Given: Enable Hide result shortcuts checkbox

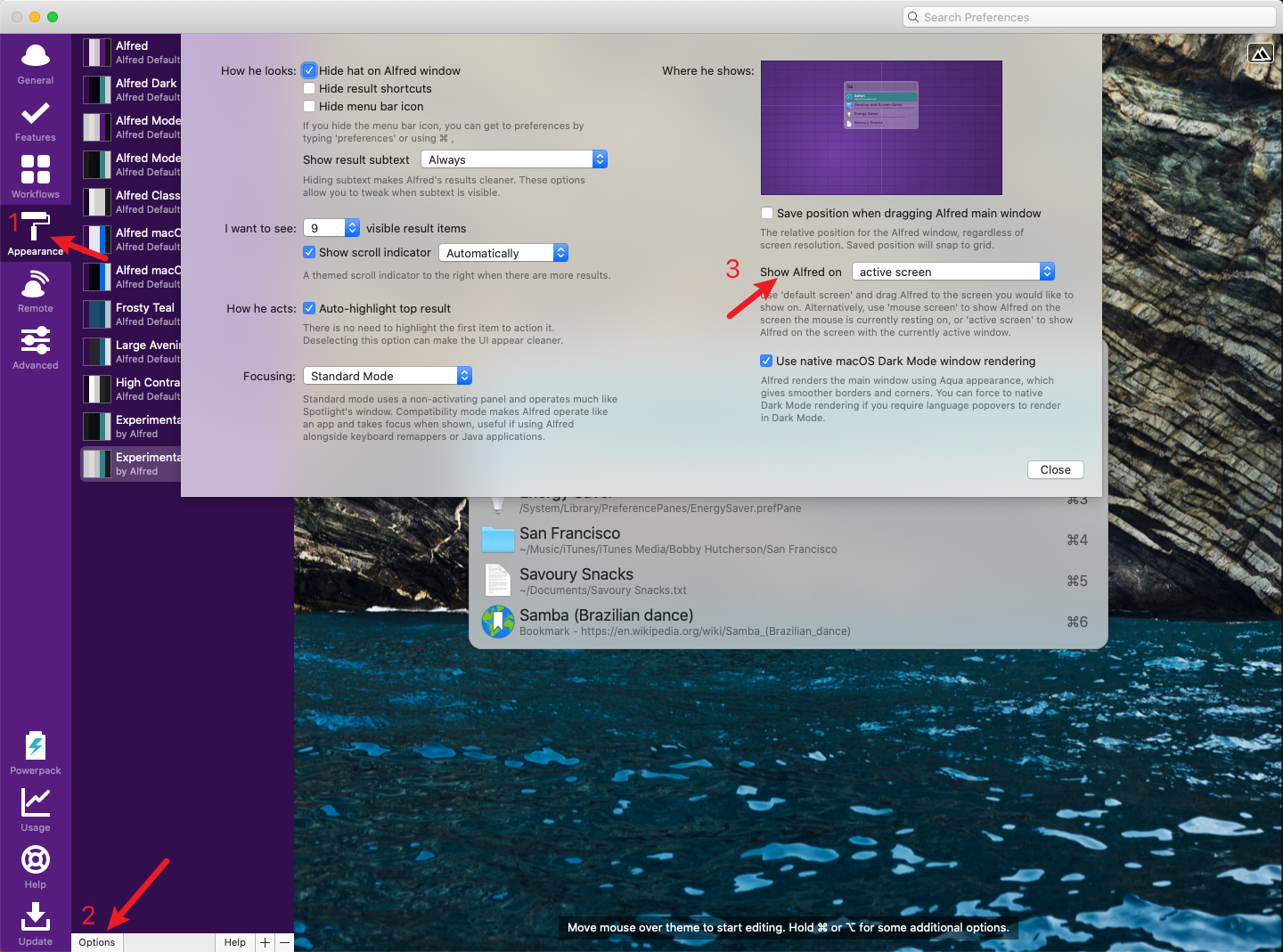Looking at the screenshot, I should click(x=309, y=88).
